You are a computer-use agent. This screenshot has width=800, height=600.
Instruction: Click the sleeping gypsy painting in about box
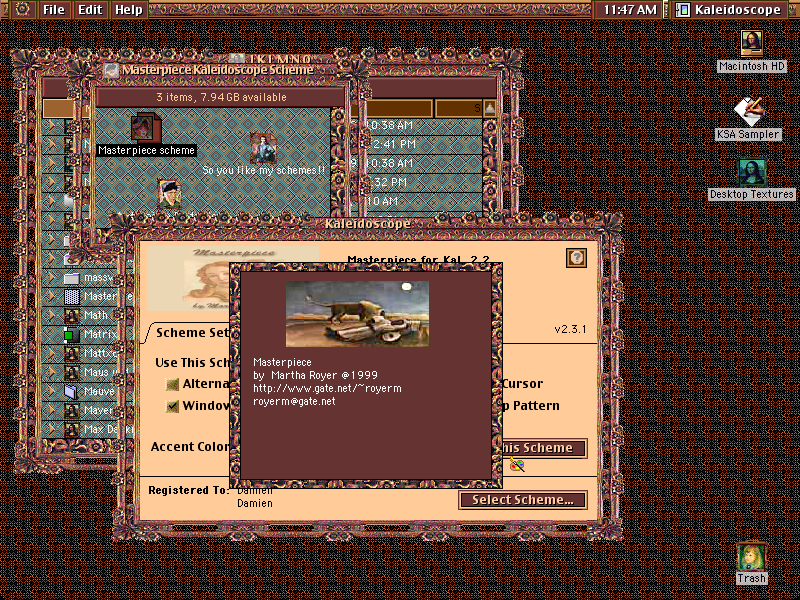tap(357, 314)
